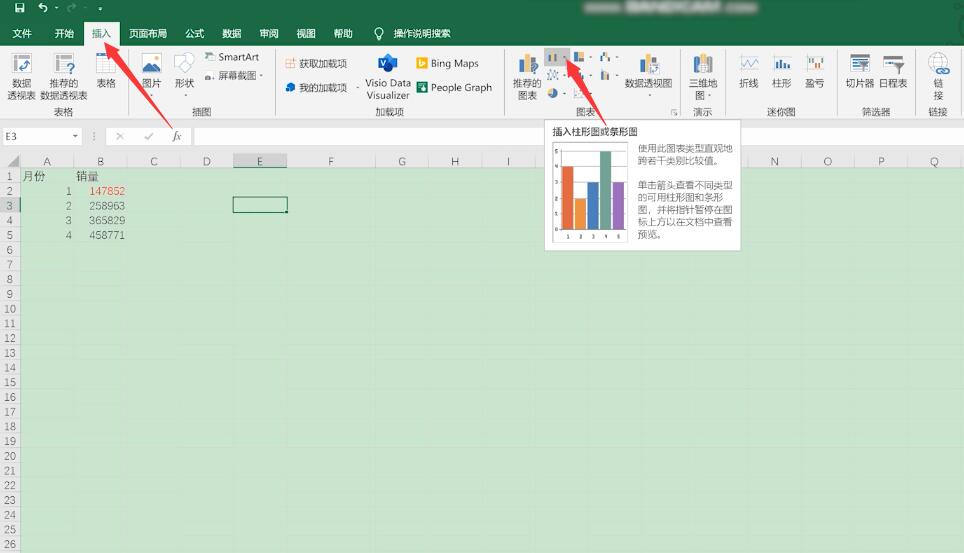This screenshot has height=553, width=964.
Task: Open the People Graph add-in
Action: click(x=454, y=87)
